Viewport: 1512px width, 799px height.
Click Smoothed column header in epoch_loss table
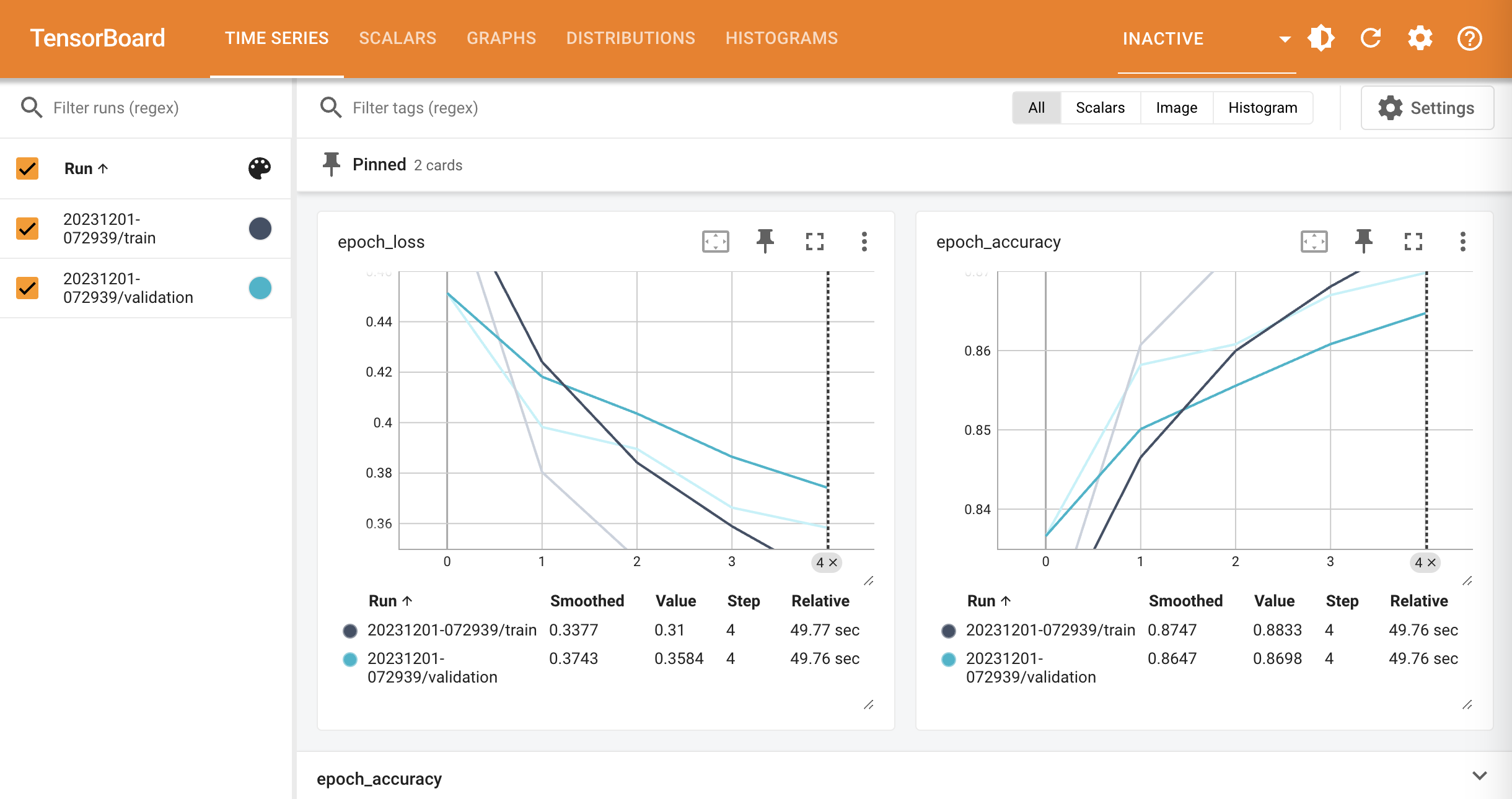coord(587,601)
